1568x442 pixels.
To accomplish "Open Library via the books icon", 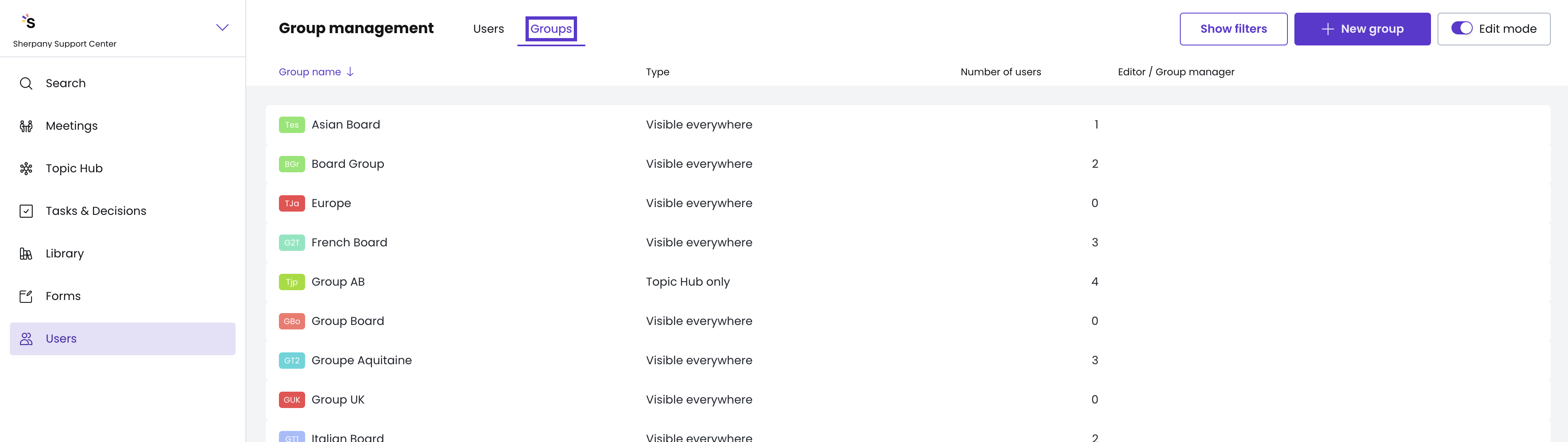I will click(x=26, y=254).
